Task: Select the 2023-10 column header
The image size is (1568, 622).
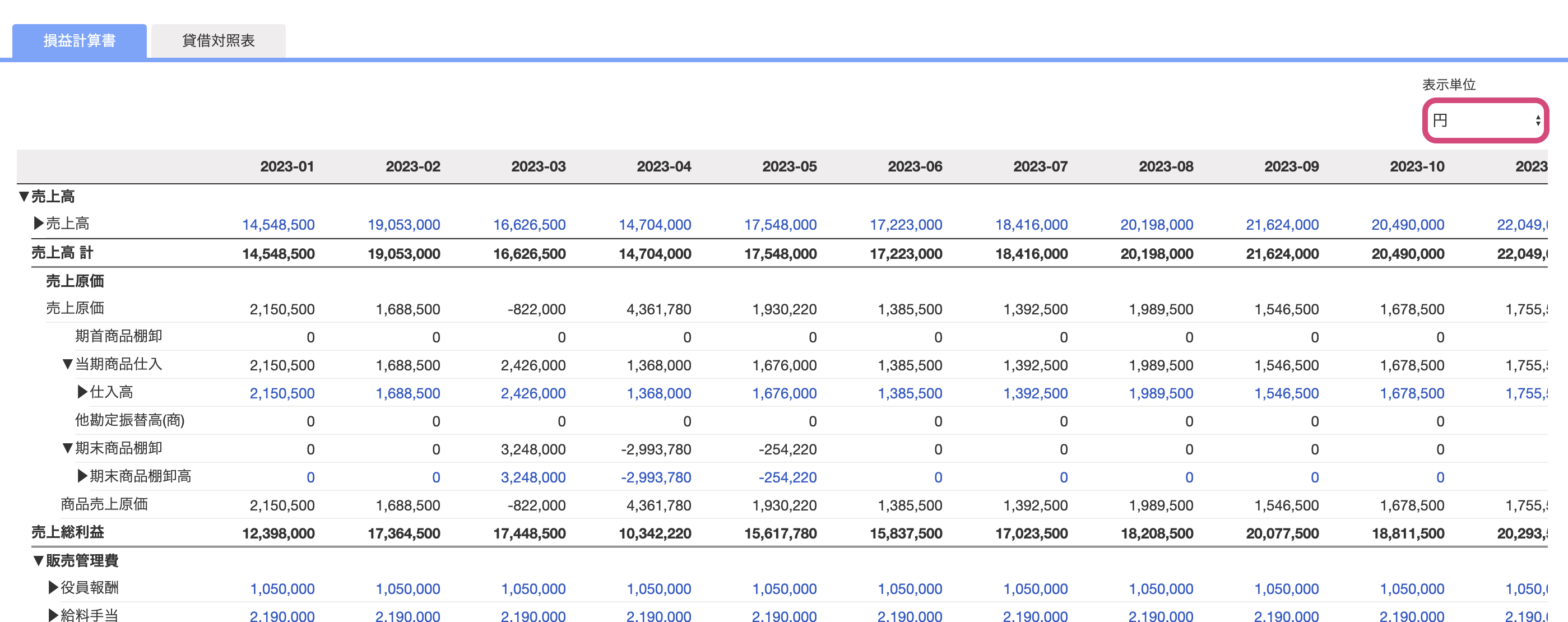Action: [x=1417, y=166]
